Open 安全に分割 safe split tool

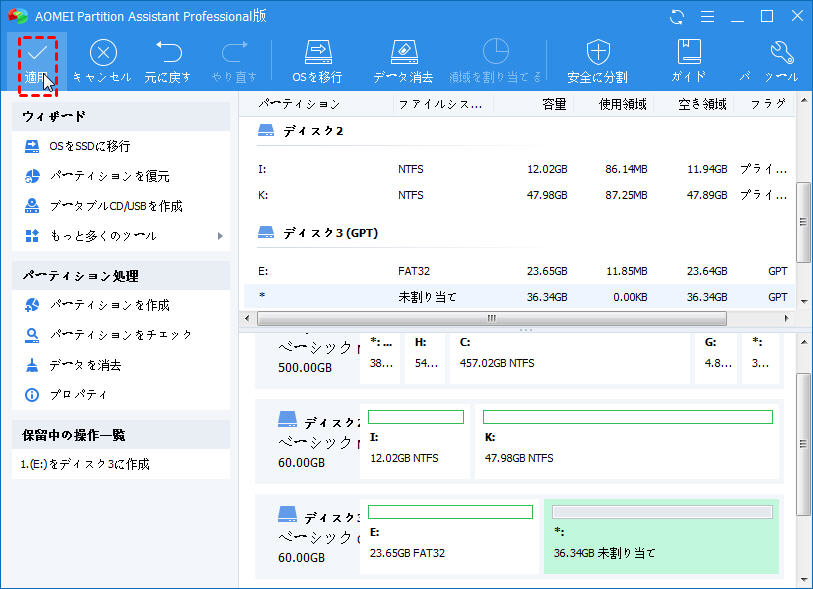[x=598, y=63]
